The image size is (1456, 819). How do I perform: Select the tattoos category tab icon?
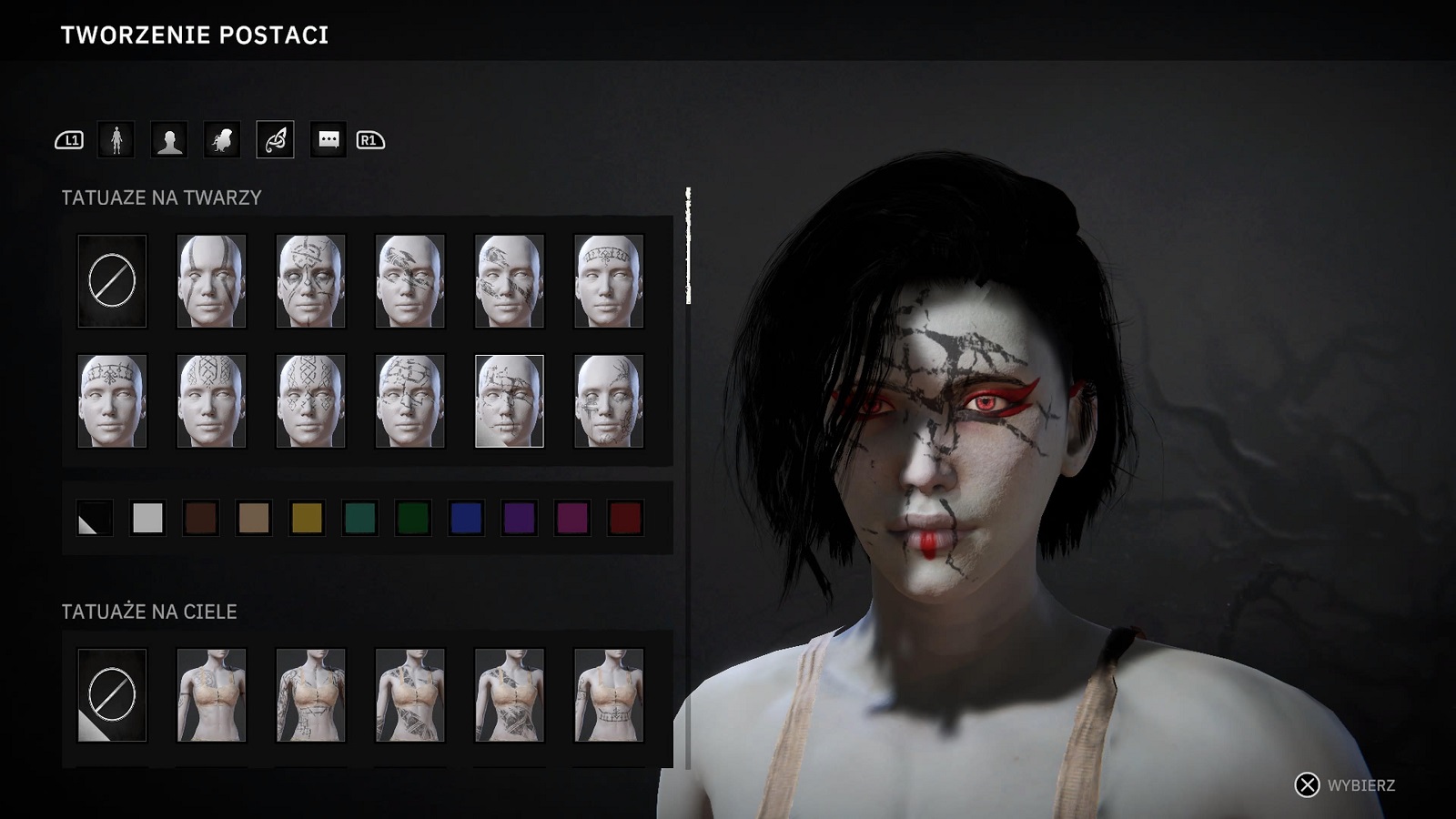(x=275, y=140)
